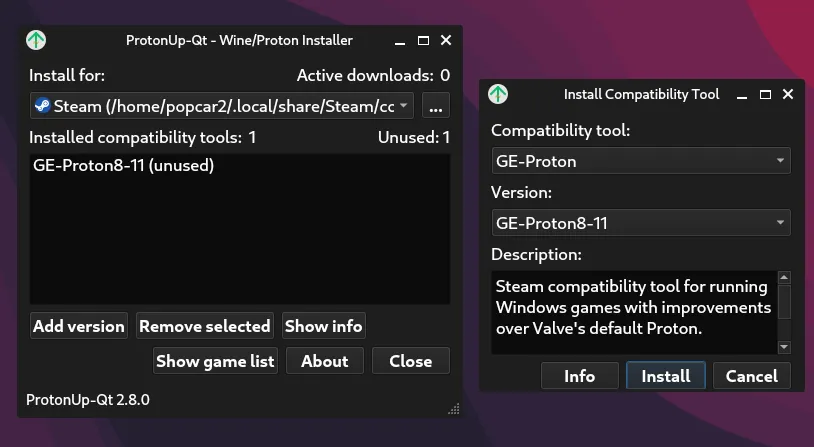
Task: Maximize the Install Compatibility Tool dialog
Action: [765, 94]
